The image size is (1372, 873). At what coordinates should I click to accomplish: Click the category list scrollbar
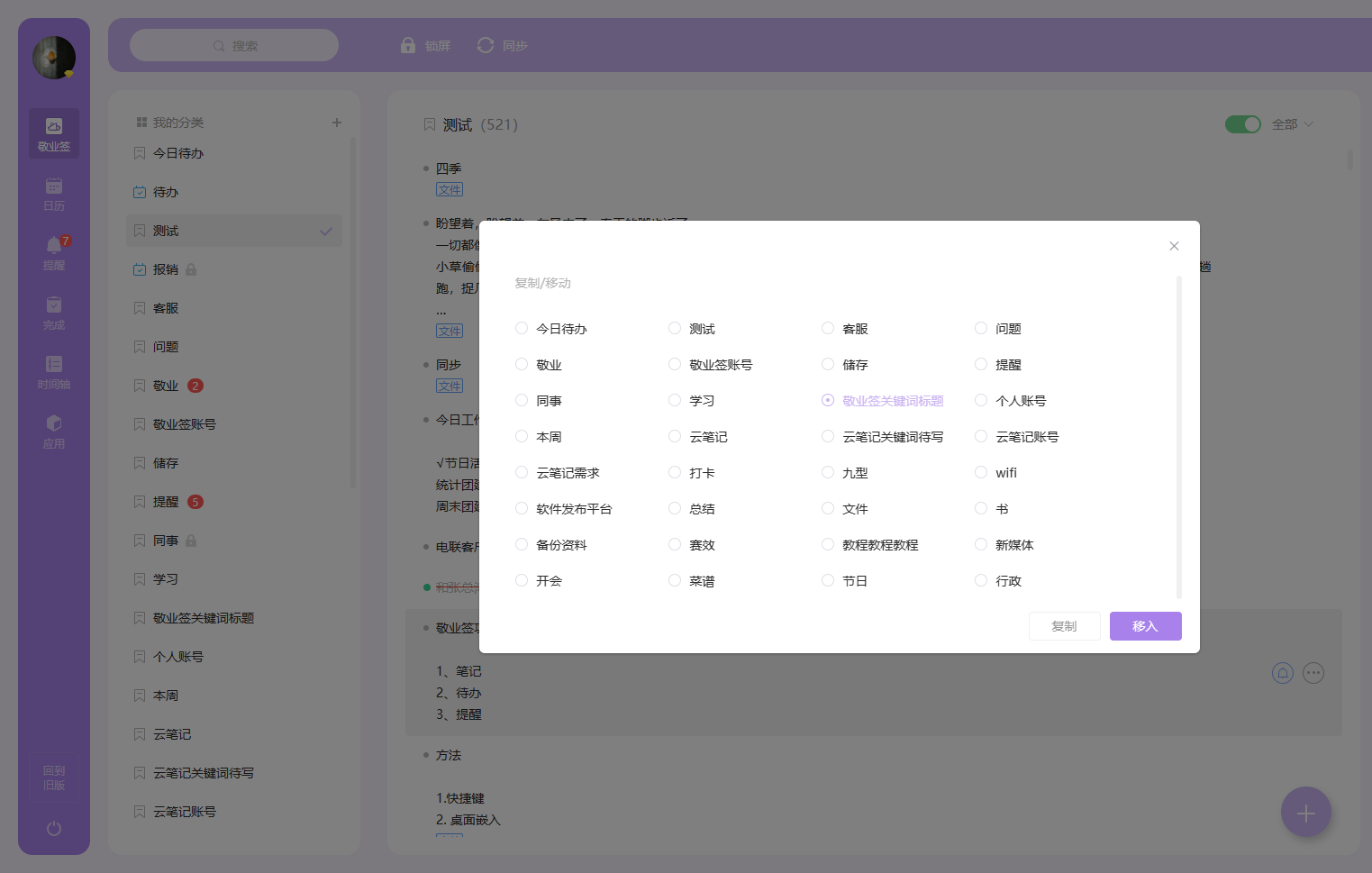tap(353, 312)
